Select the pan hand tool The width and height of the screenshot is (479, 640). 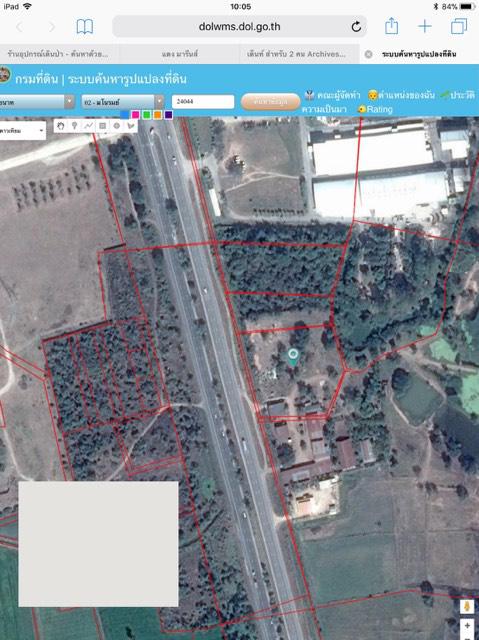click(61, 126)
